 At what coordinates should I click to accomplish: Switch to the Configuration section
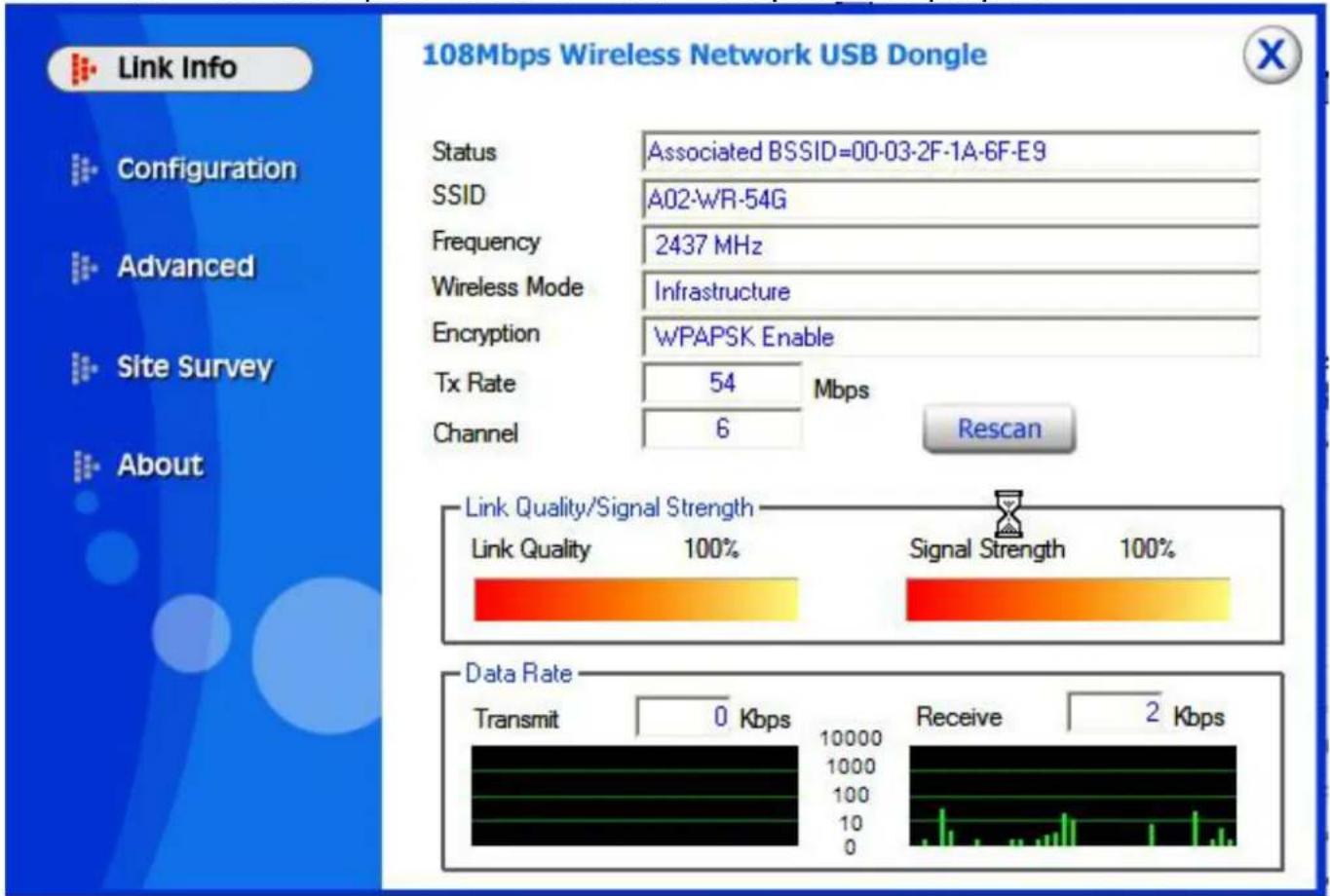pos(206,168)
